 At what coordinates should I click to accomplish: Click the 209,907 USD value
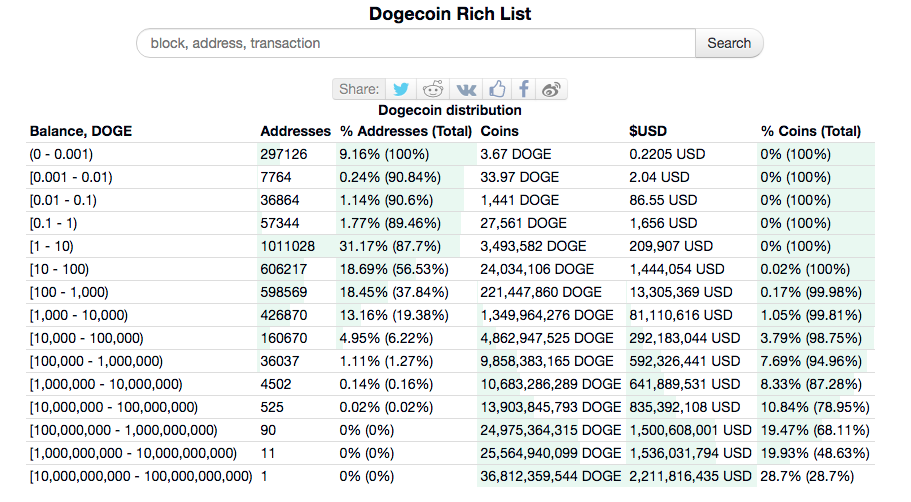point(671,246)
